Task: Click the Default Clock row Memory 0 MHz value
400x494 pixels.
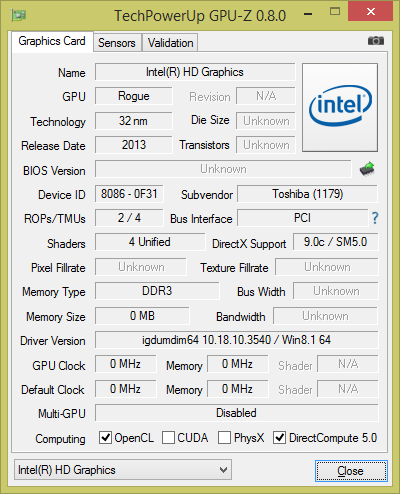Action: pos(237,389)
